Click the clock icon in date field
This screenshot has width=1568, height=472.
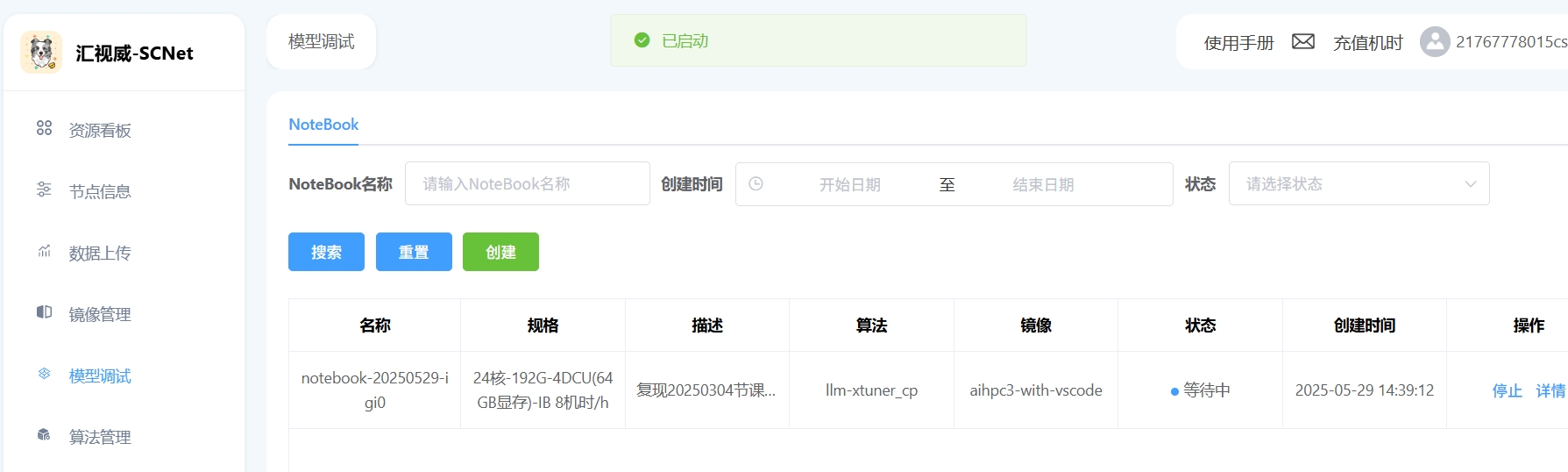pyautogui.click(x=756, y=184)
